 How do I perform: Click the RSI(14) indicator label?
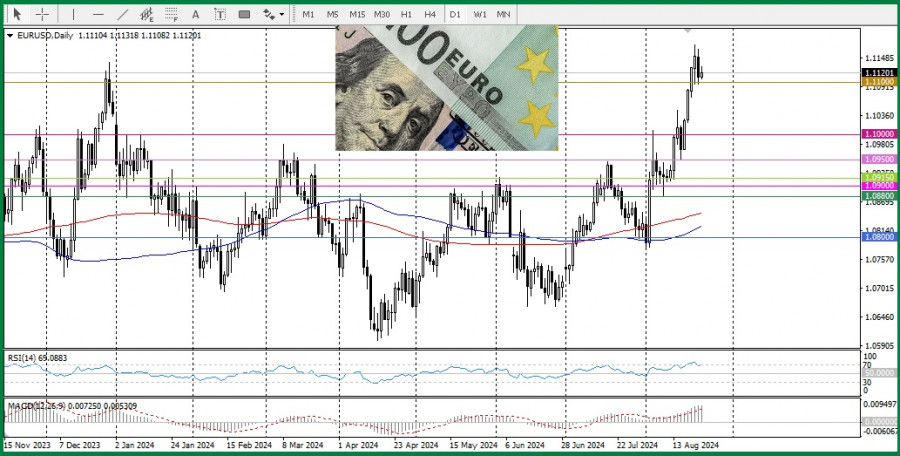coord(37,358)
